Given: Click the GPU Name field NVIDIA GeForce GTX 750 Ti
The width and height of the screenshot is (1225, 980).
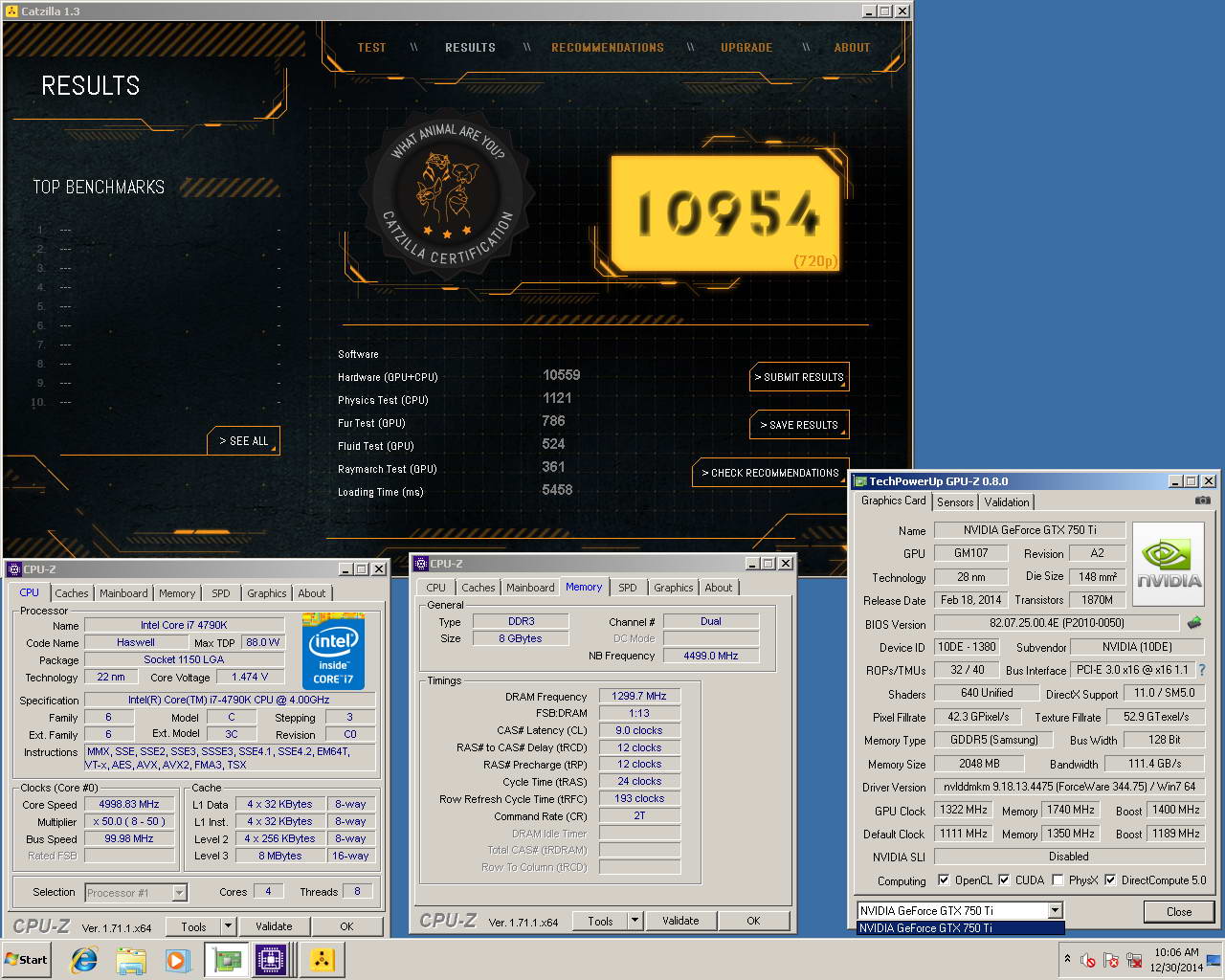Looking at the screenshot, I should 1030,530.
